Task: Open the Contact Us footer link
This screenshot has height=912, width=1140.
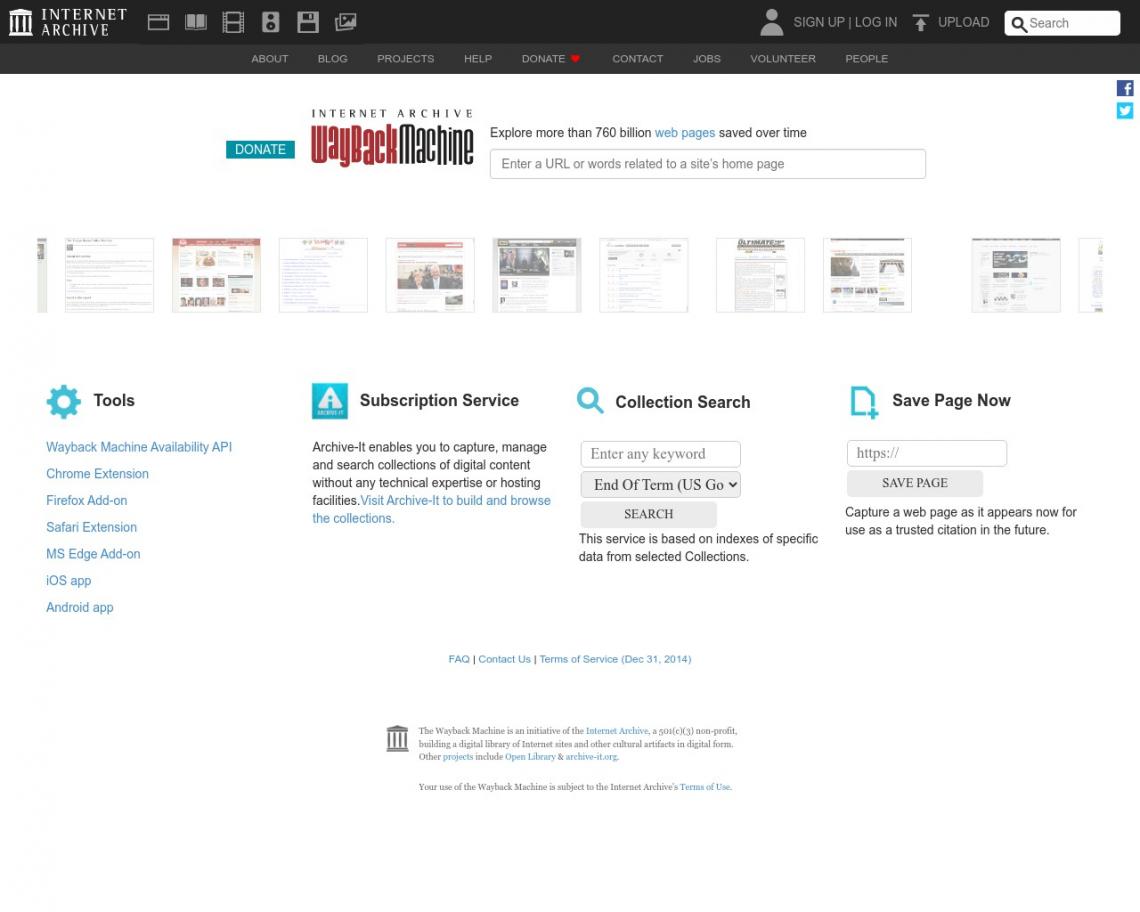Action: pyautogui.click(x=505, y=660)
